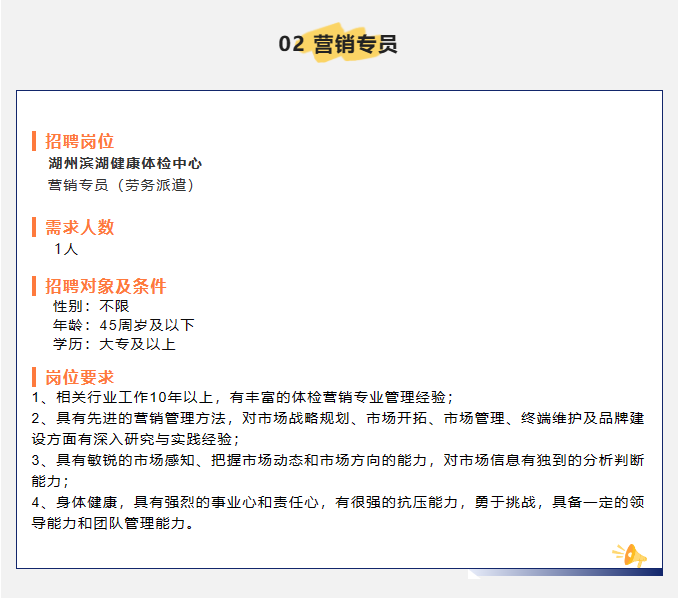Click requirement 1 about 10年以上 experience
This screenshot has height=598, width=679.
(242, 397)
